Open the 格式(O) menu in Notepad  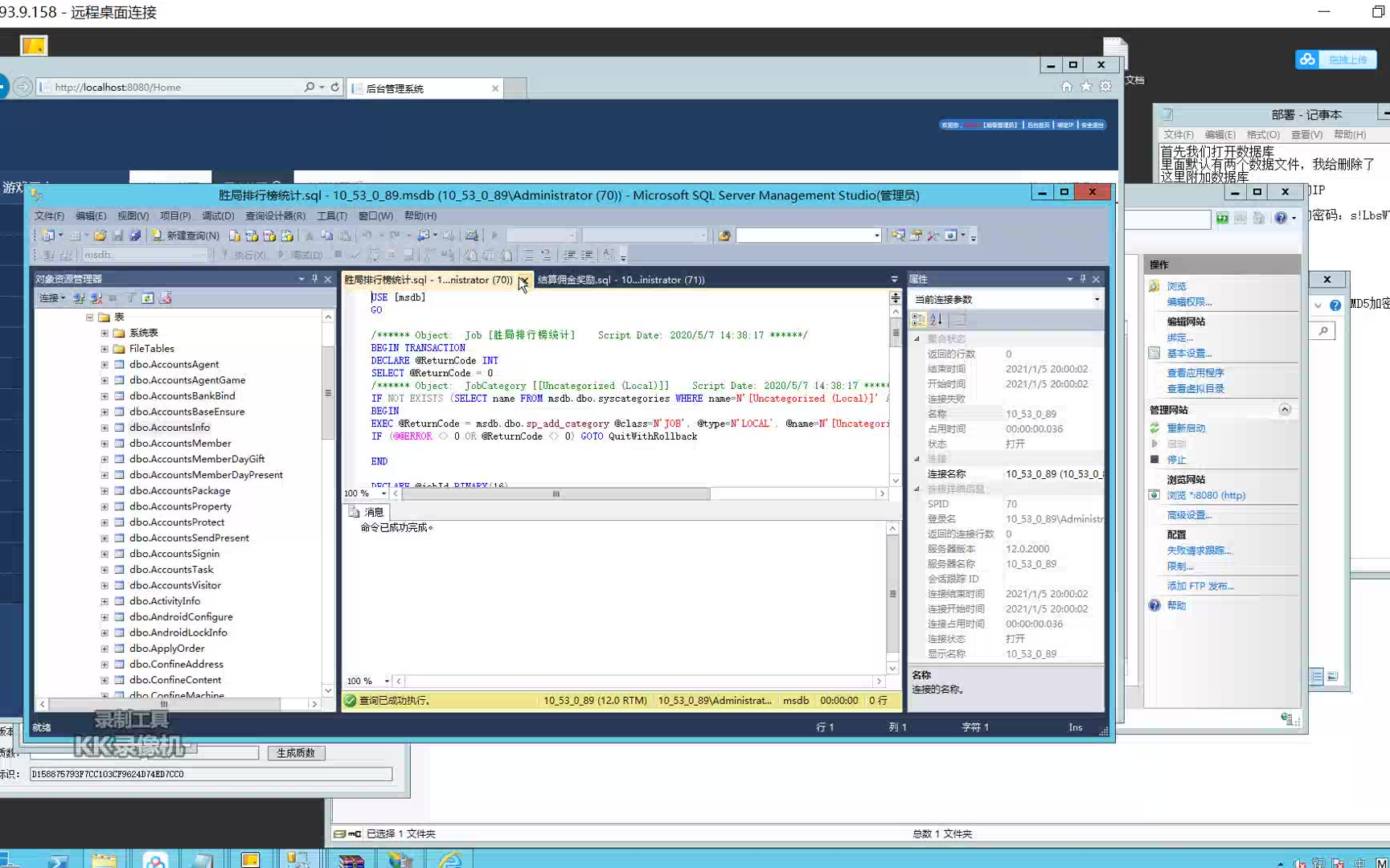click(x=1263, y=134)
